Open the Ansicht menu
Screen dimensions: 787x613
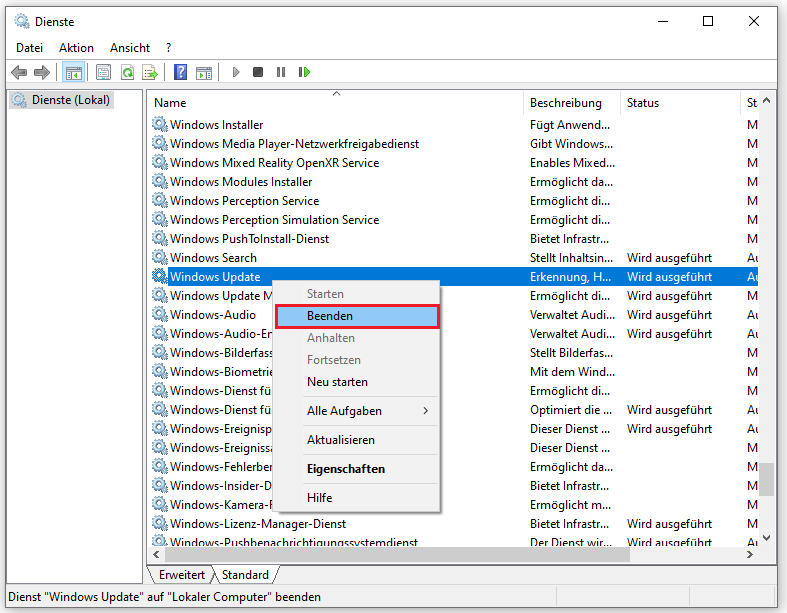(x=130, y=48)
